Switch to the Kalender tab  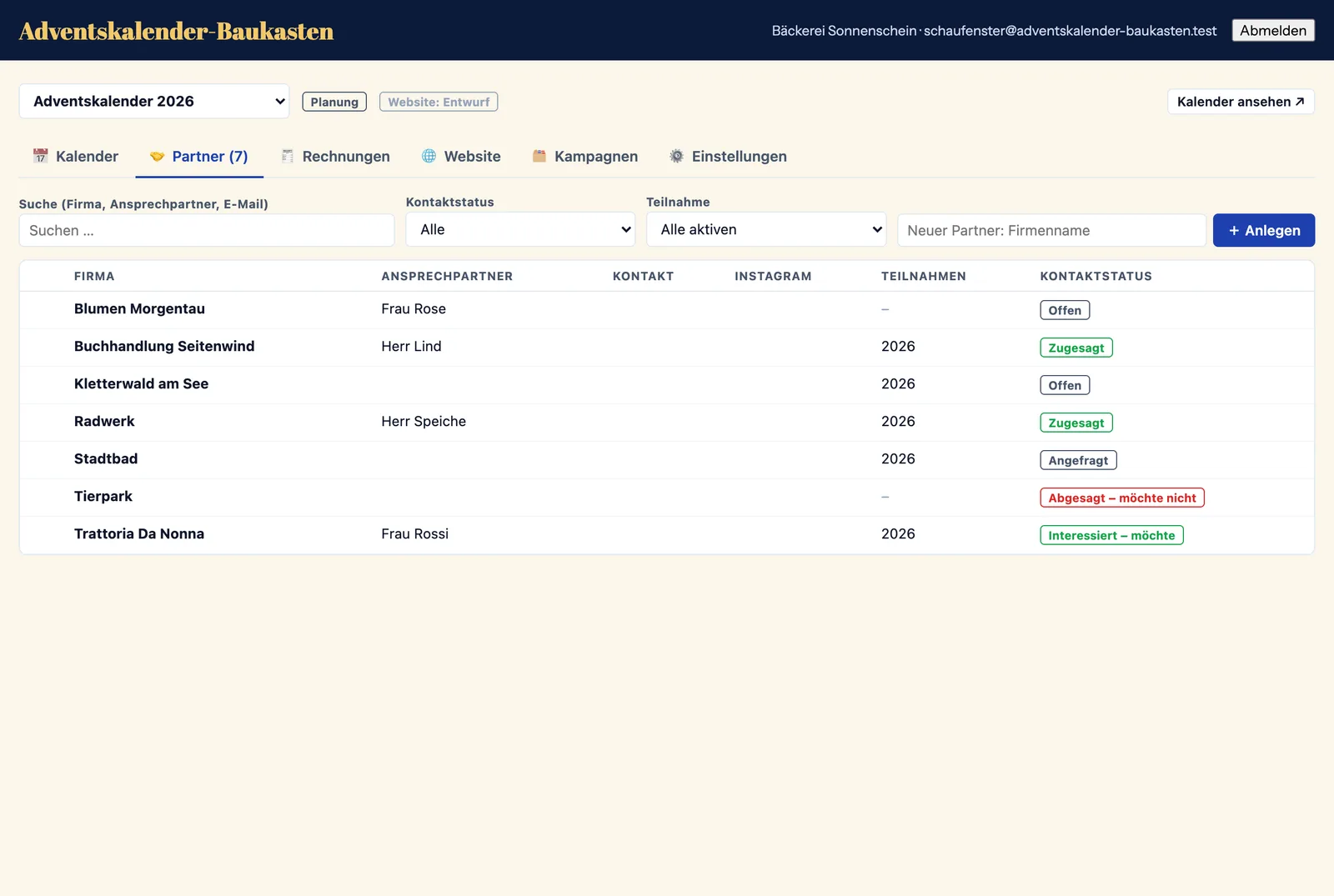point(76,156)
